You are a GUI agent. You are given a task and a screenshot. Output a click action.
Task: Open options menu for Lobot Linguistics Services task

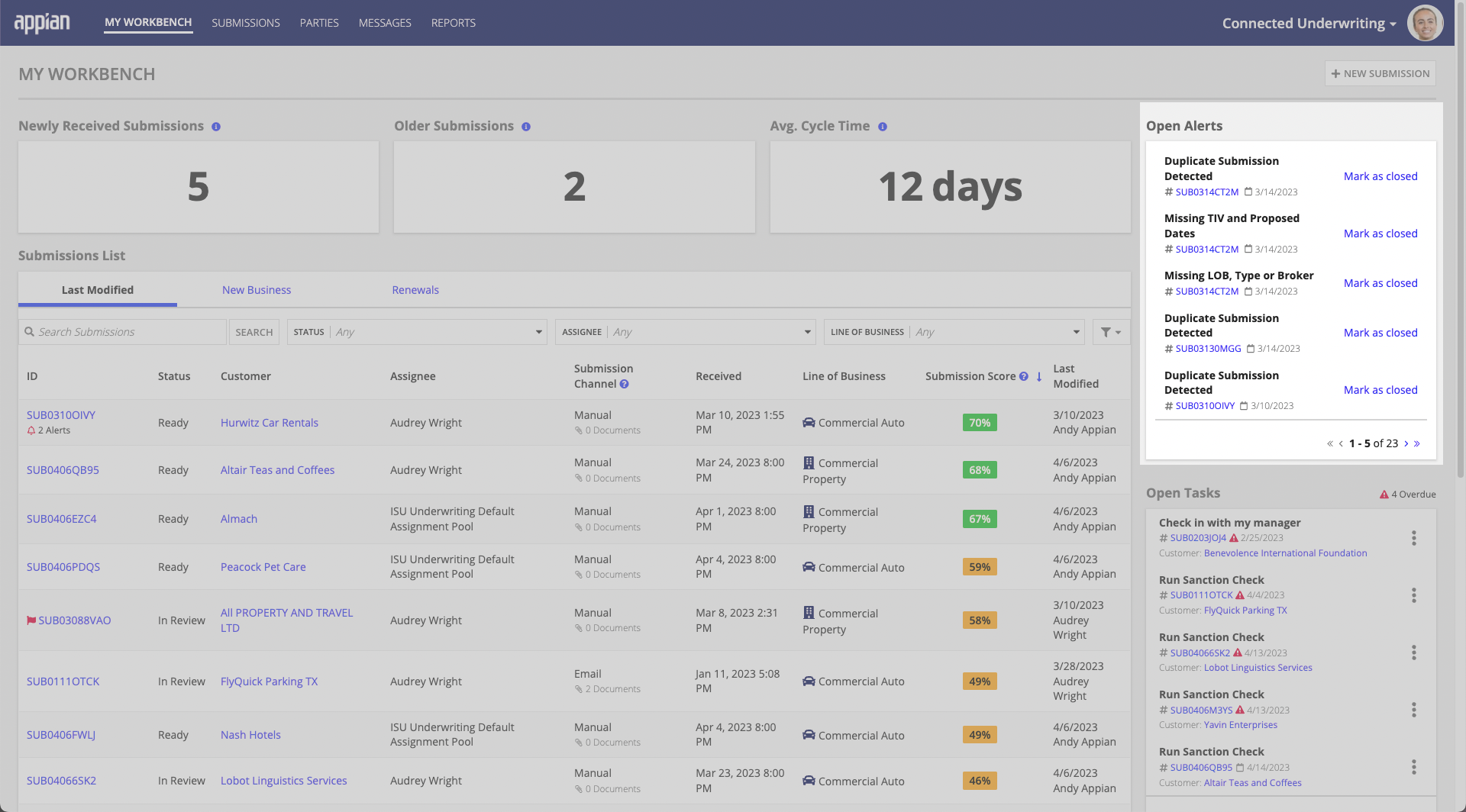point(1414,652)
